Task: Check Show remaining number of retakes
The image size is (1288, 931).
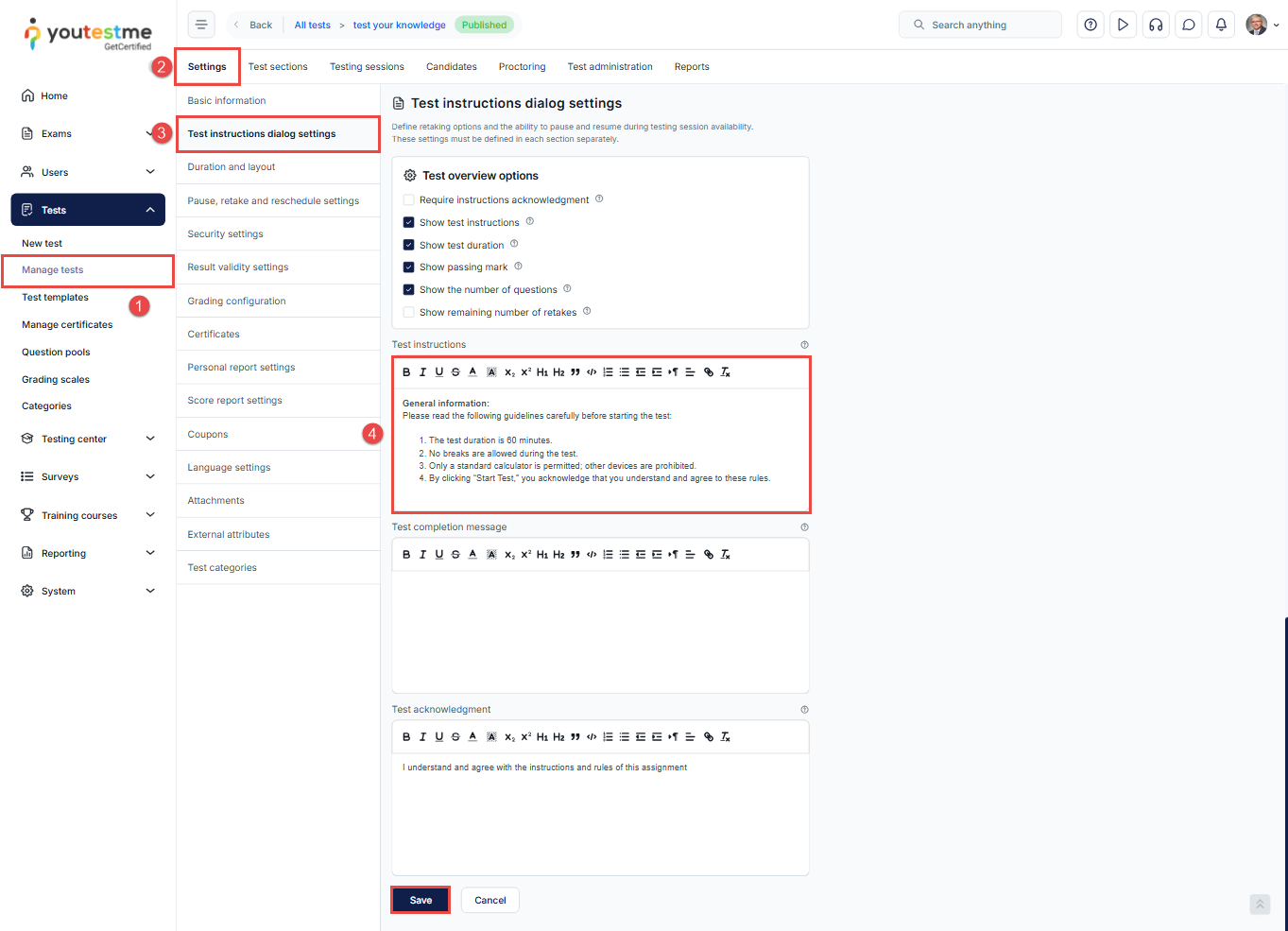Action: point(409,313)
